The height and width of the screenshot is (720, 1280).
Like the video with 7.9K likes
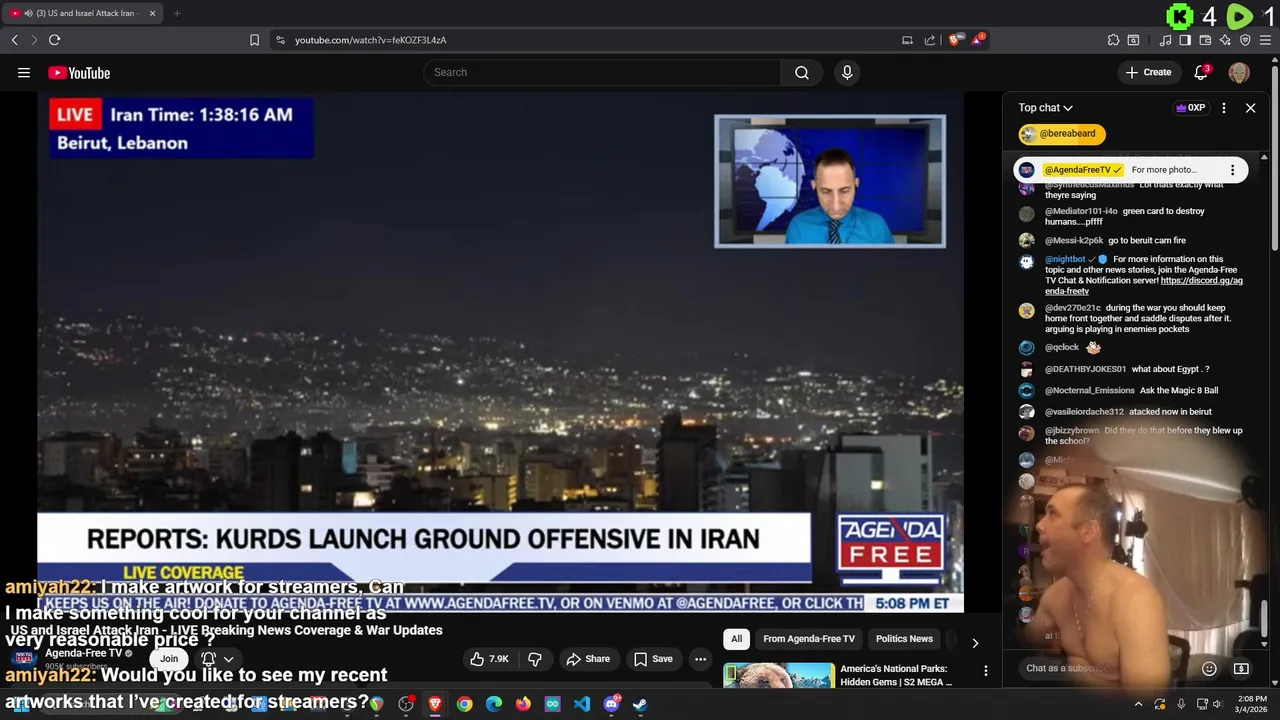(490, 659)
